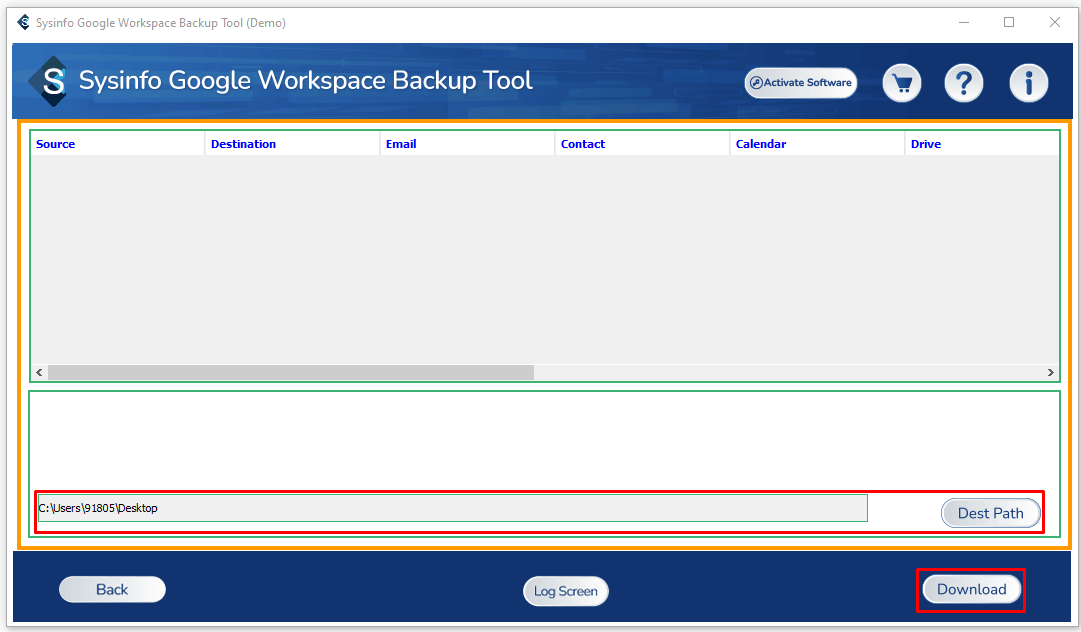Screen dimensions: 1081x632
Task: Click the Contact column header
Action: pos(643,144)
